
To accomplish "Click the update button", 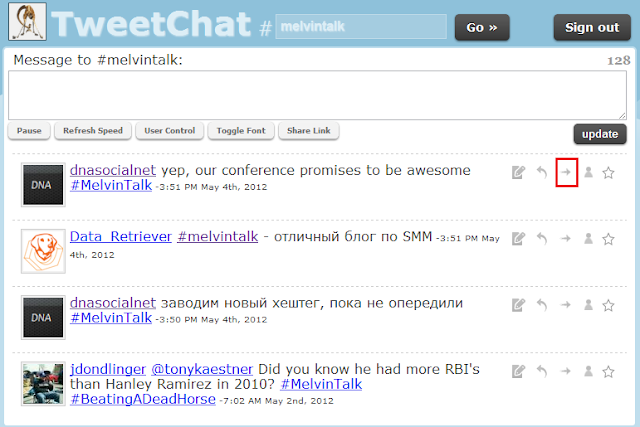I will (600, 134).
